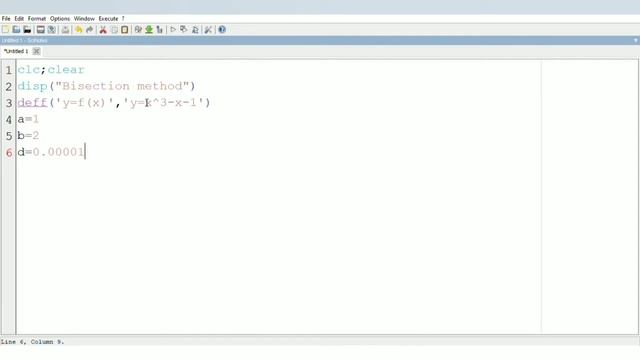Image resolution: width=640 pixels, height=360 pixels.
Task: Close the Untitled 1 tab
Action: (x=36, y=51)
